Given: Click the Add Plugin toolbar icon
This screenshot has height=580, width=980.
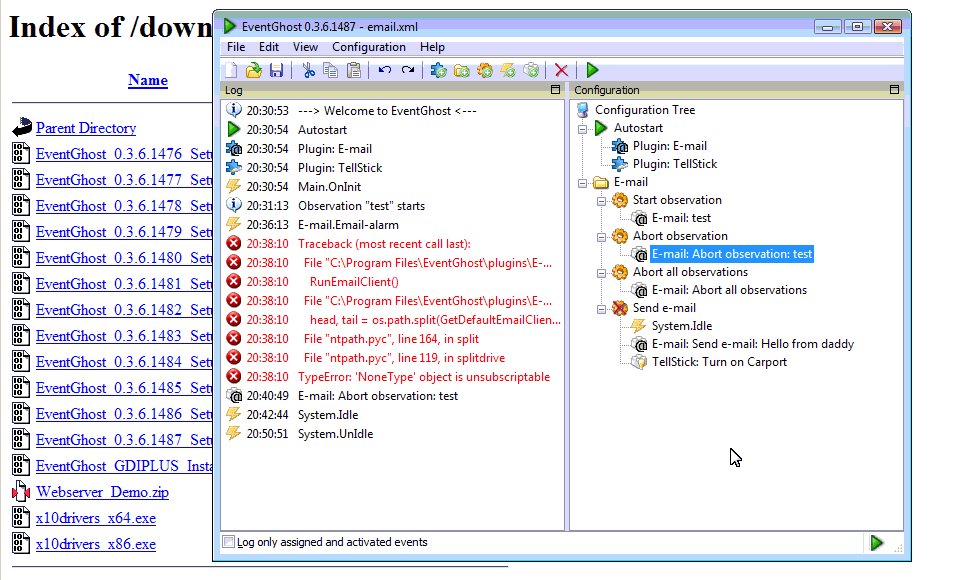Looking at the screenshot, I should tap(438, 70).
